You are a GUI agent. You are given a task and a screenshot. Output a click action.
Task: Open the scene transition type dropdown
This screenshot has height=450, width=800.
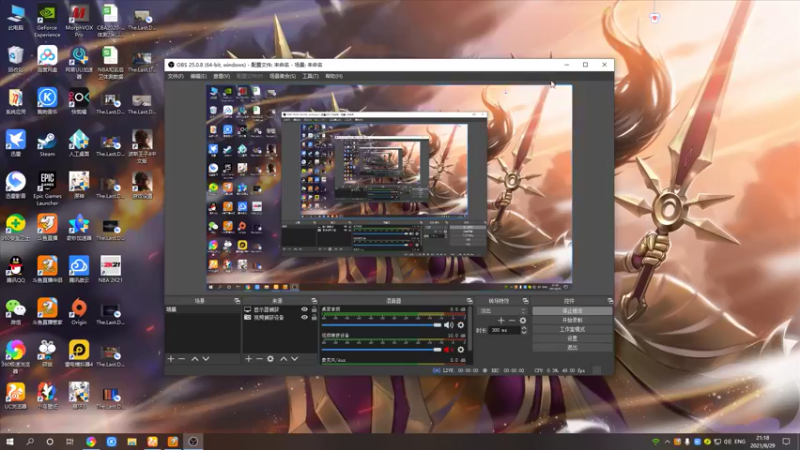(x=502, y=311)
